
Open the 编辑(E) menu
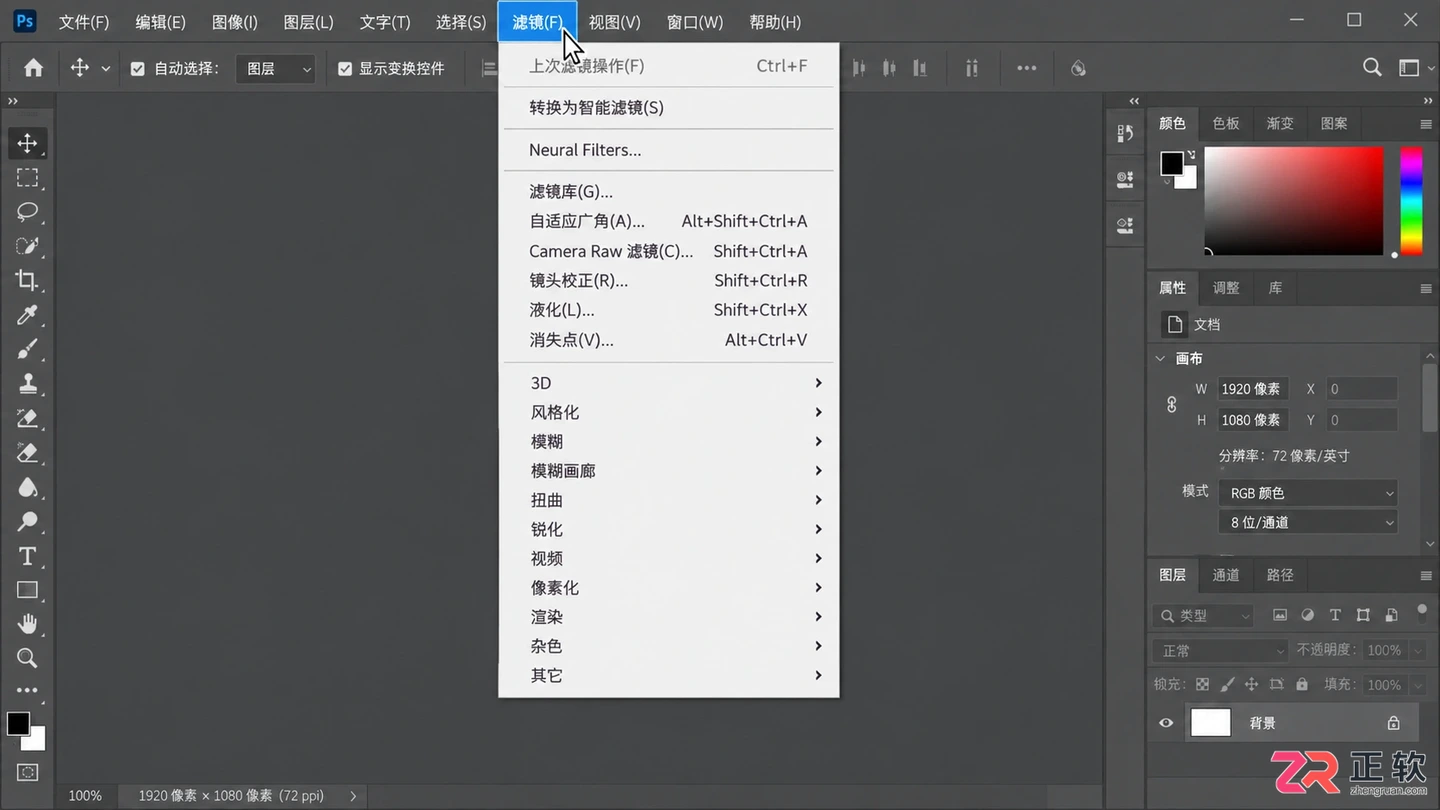pyautogui.click(x=161, y=22)
